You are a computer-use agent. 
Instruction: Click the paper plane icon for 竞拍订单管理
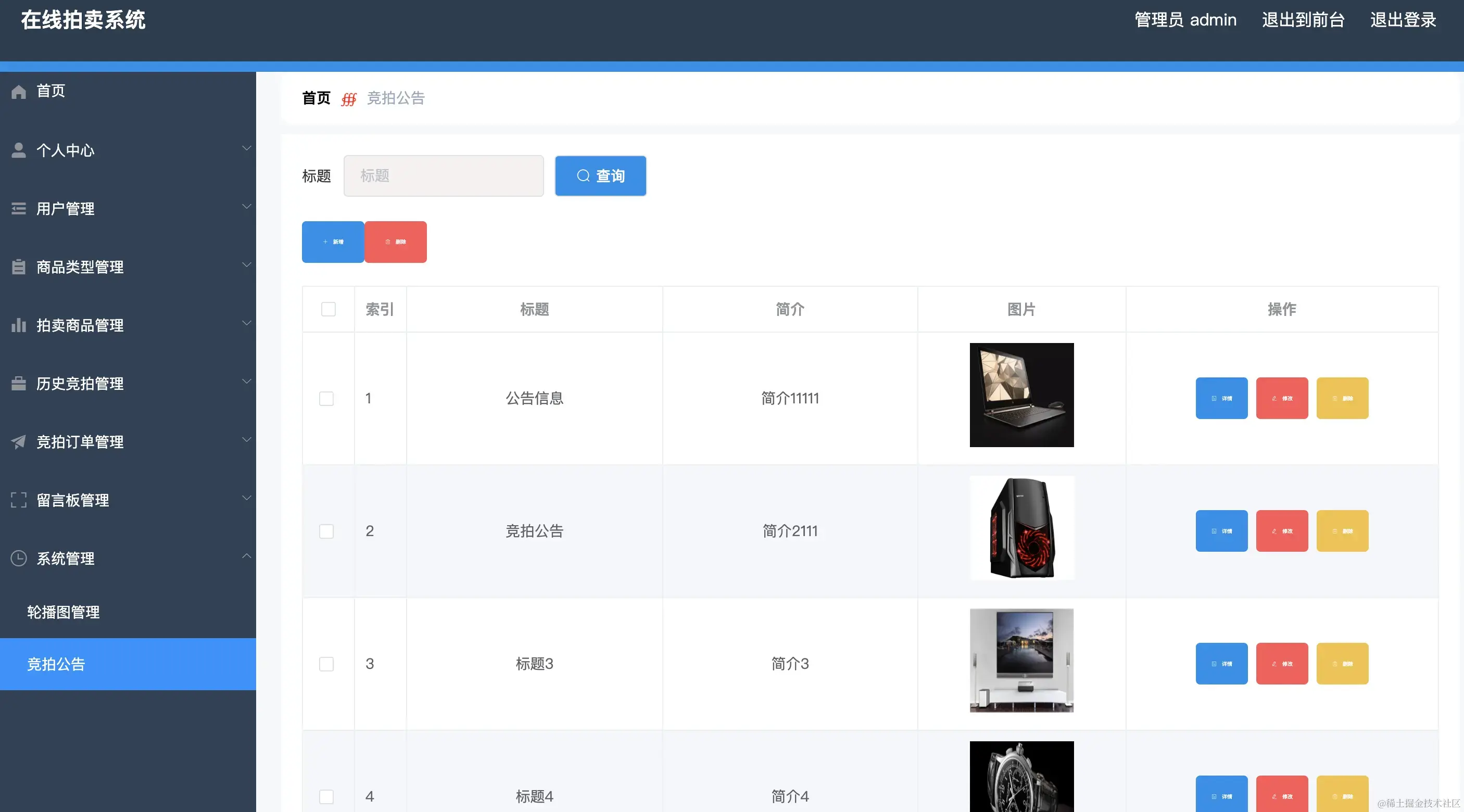click(x=19, y=441)
